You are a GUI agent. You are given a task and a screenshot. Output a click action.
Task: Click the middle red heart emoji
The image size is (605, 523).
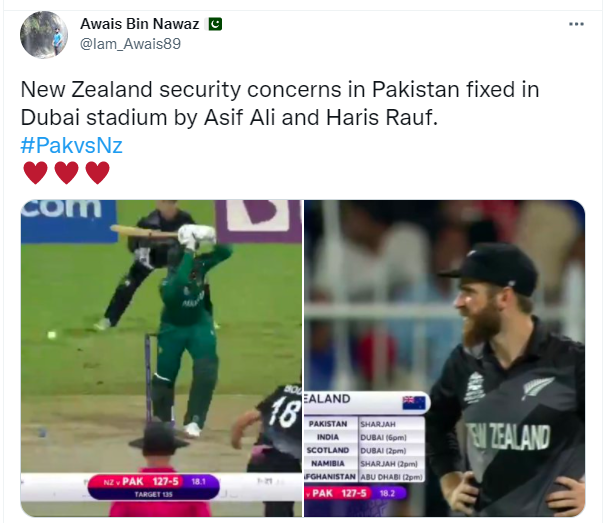pyautogui.click(x=66, y=173)
